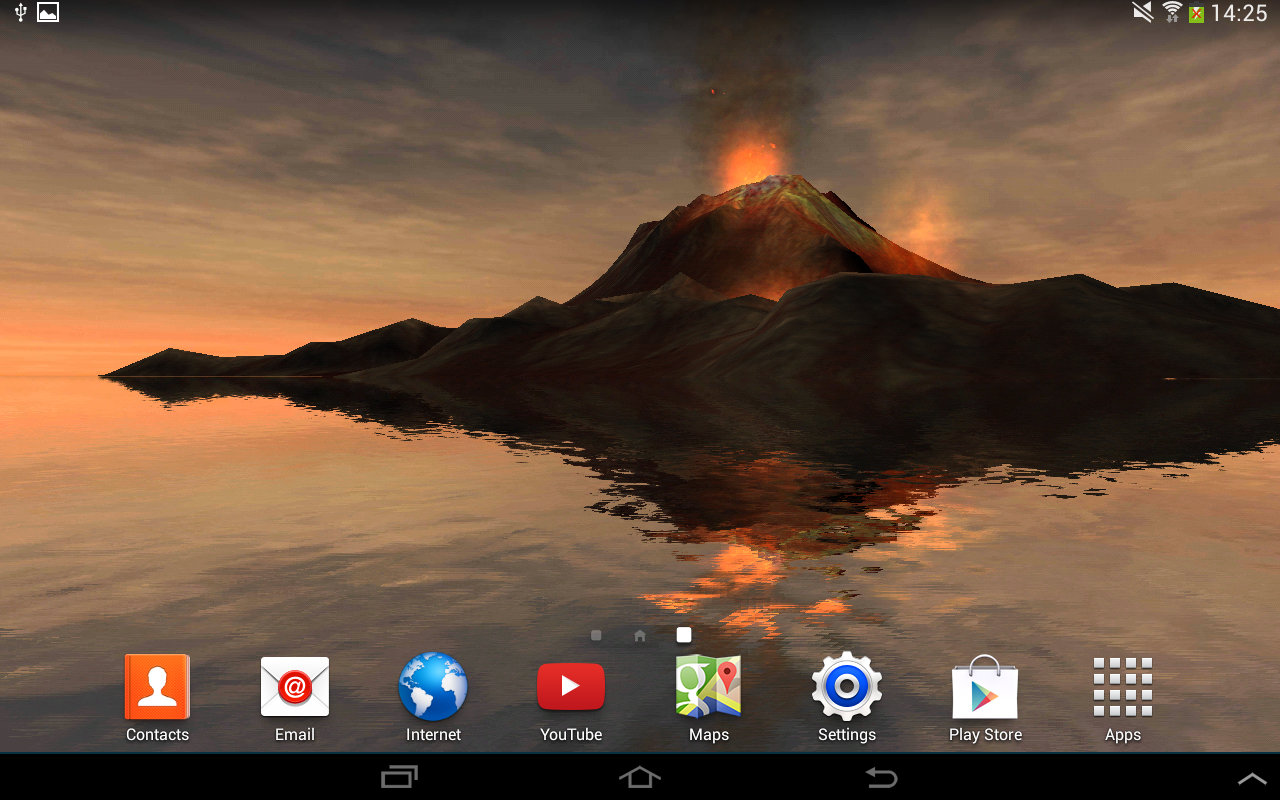Tap the back navigation button

pyautogui.click(x=881, y=777)
